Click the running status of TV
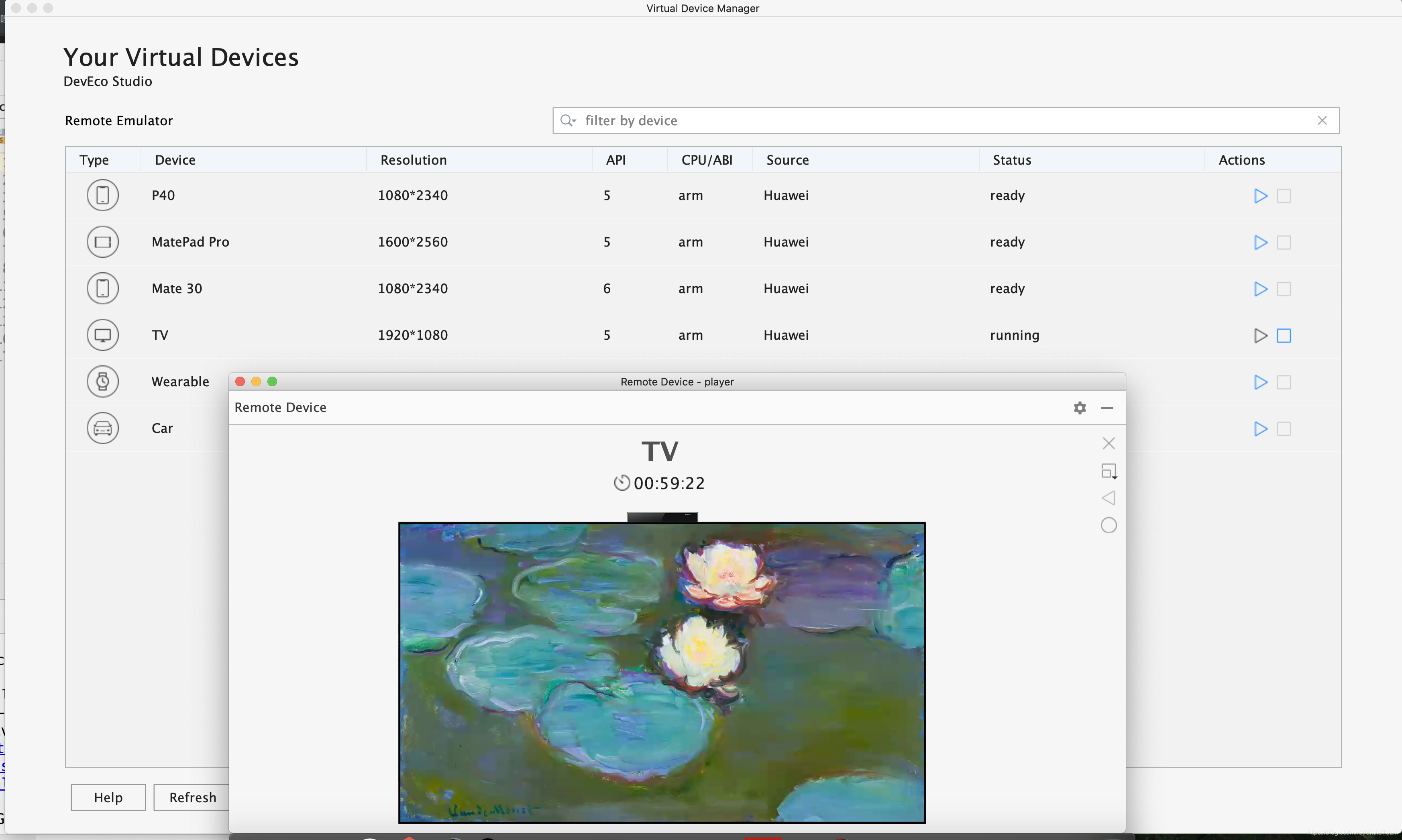Screen dimensions: 1402x840 point(1014,335)
